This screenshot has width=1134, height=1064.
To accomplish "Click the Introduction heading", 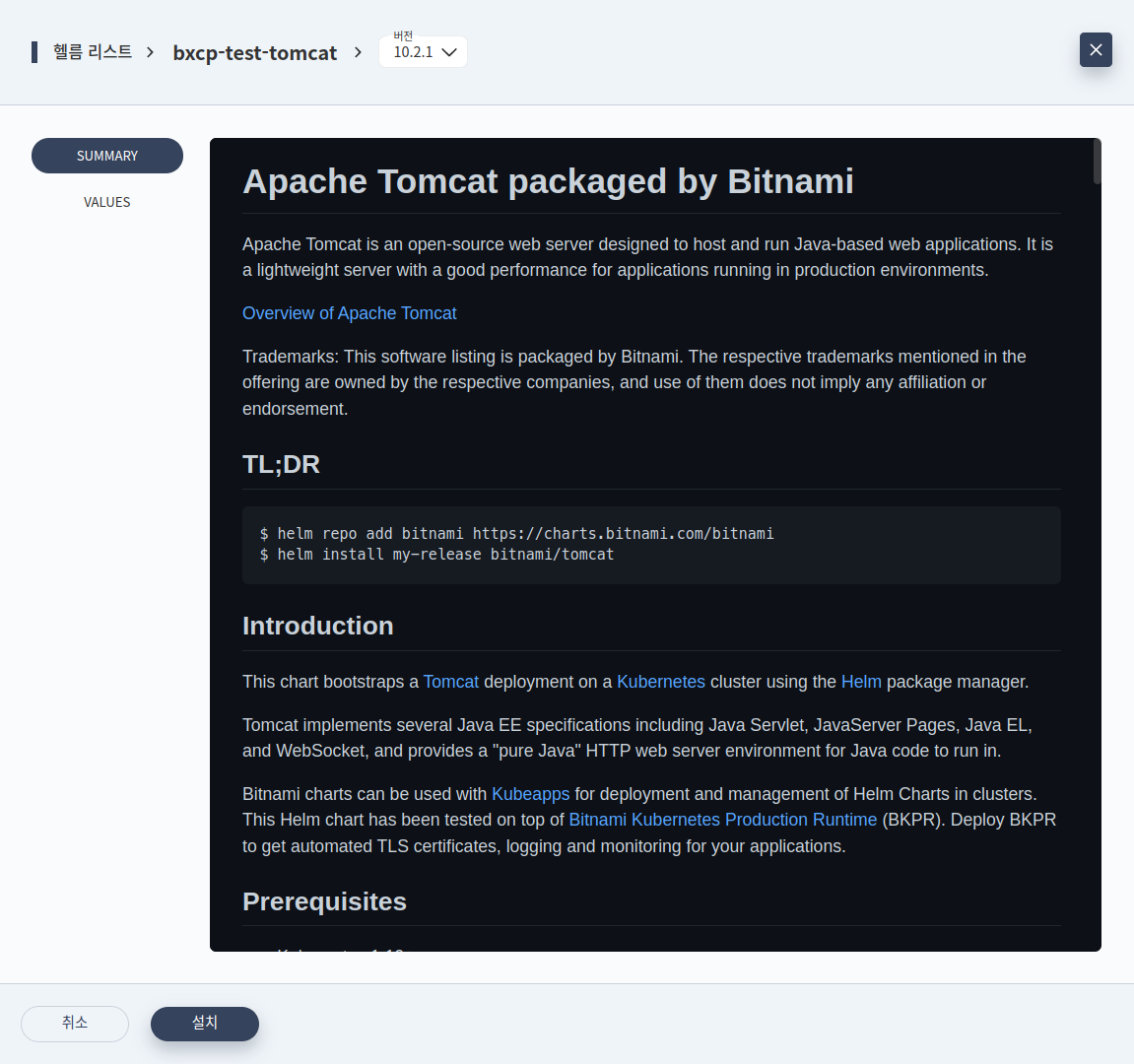I will click(x=318, y=627).
